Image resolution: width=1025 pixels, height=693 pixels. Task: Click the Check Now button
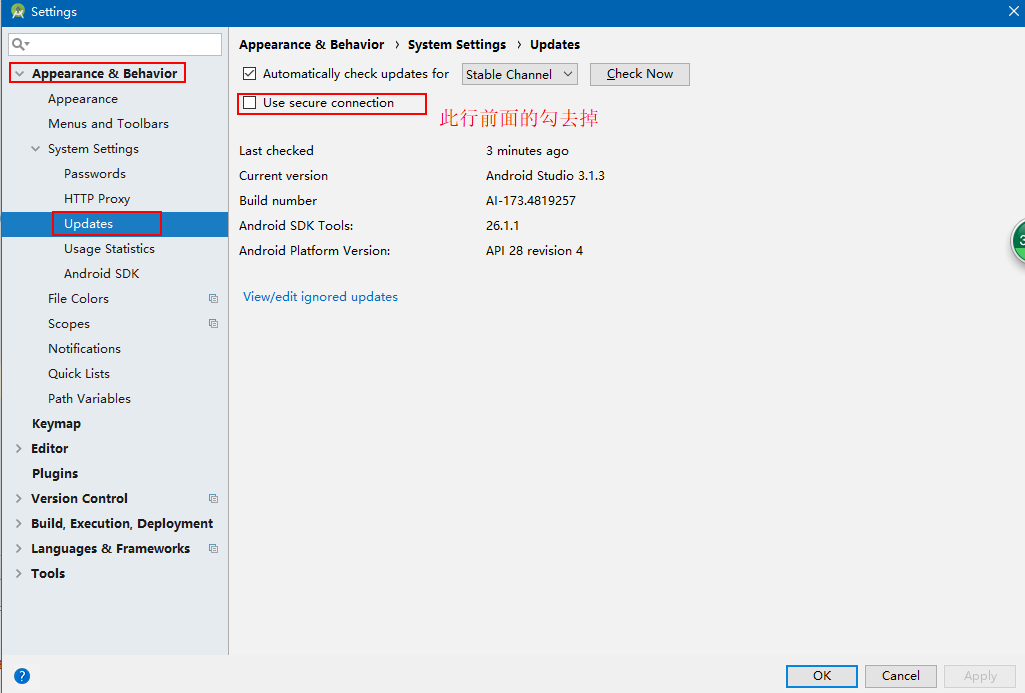click(639, 74)
